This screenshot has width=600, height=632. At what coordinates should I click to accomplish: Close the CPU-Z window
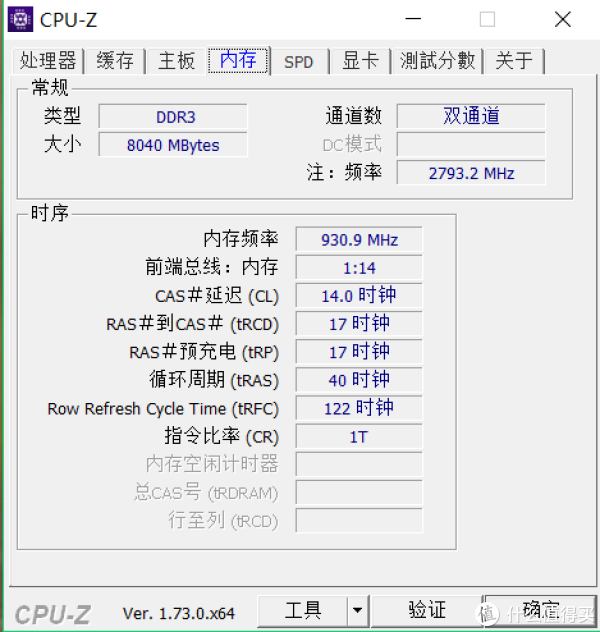tap(563, 19)
